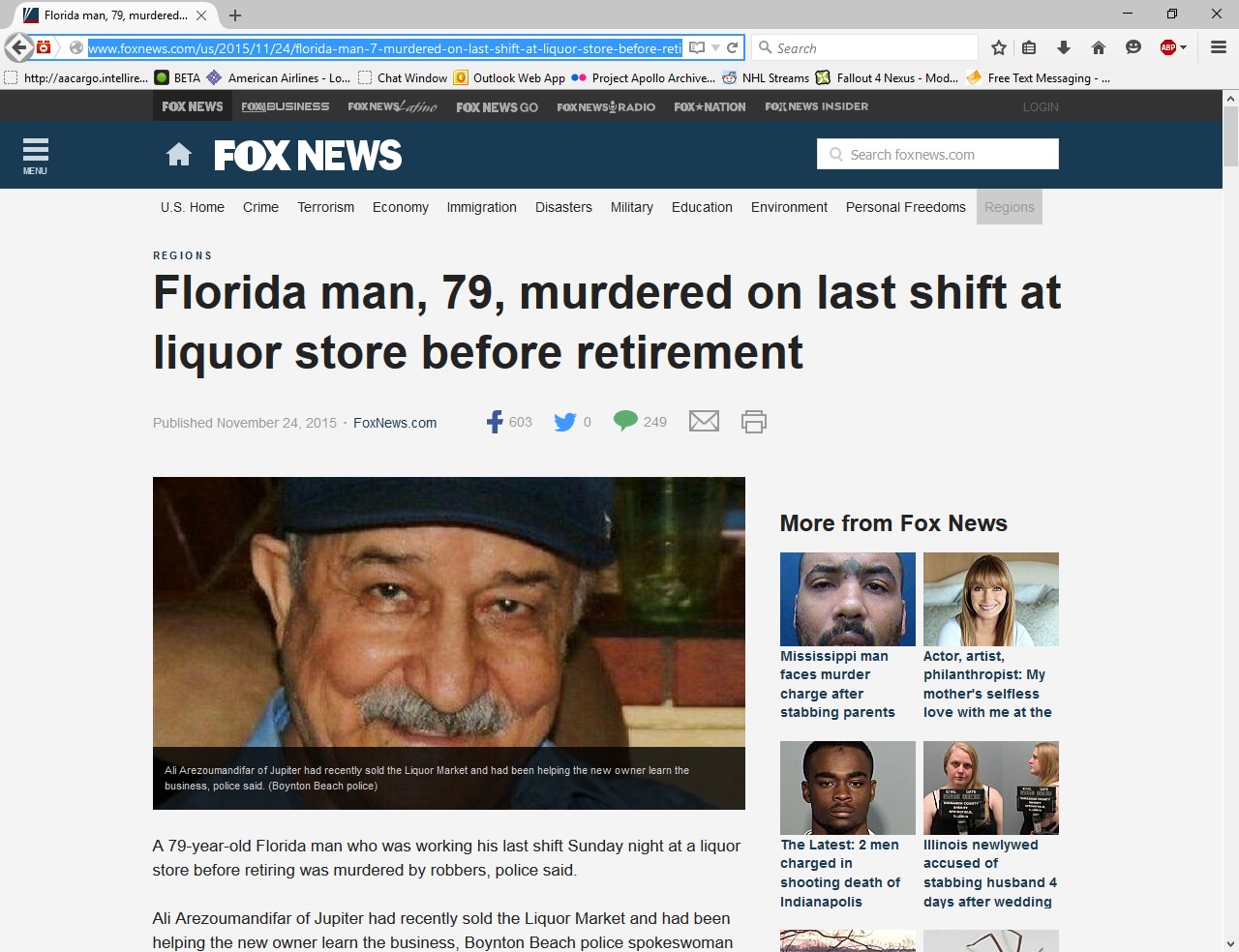The height and width of the screenshot is (952, 1239).
Task: Bookmark this page with the star icon
Action: (999, 47)
